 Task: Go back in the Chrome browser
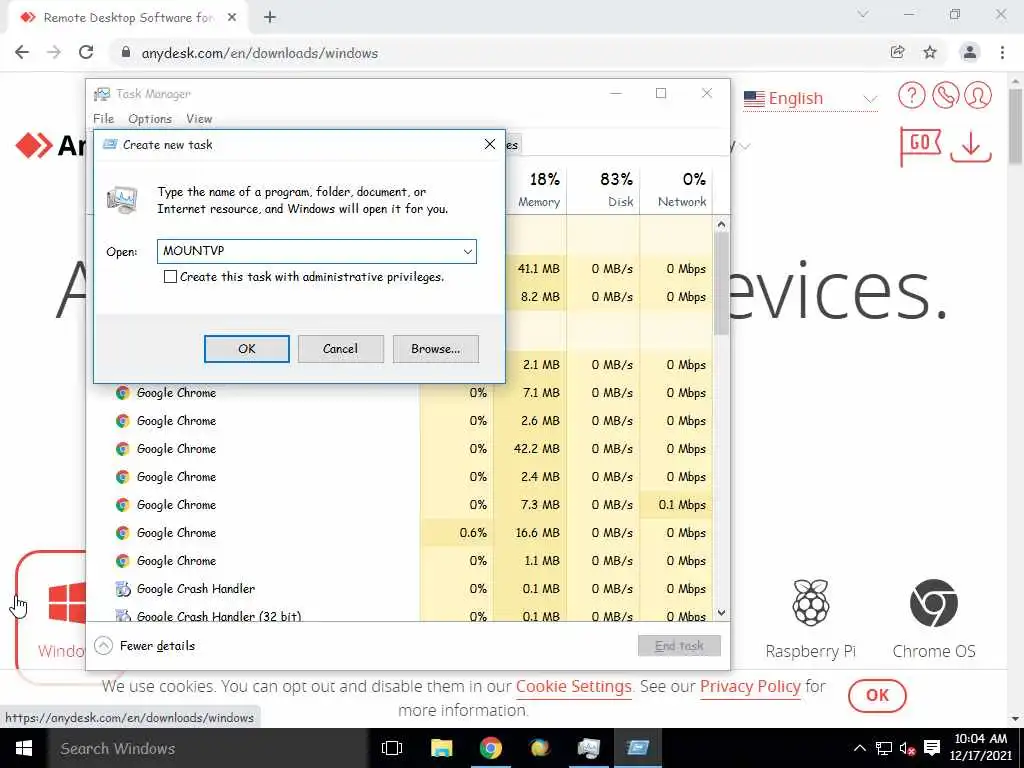(x=22, y=53)
